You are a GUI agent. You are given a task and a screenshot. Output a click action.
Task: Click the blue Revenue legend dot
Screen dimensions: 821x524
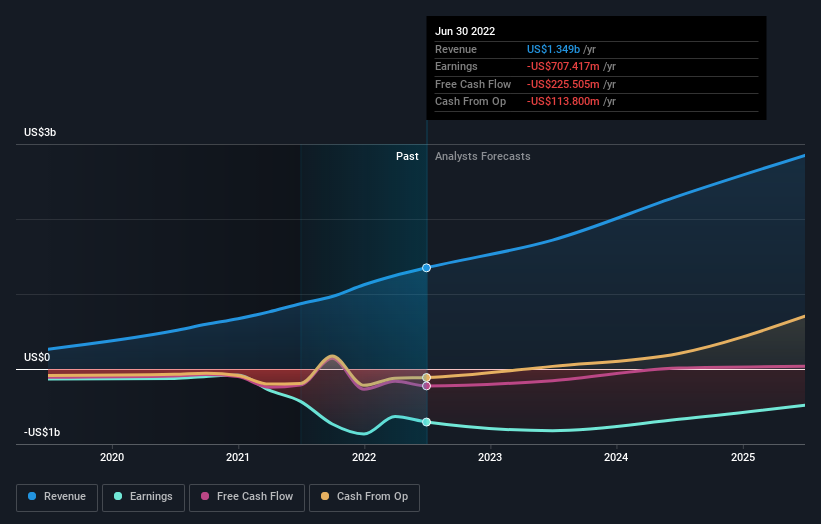tap(32, 496)
